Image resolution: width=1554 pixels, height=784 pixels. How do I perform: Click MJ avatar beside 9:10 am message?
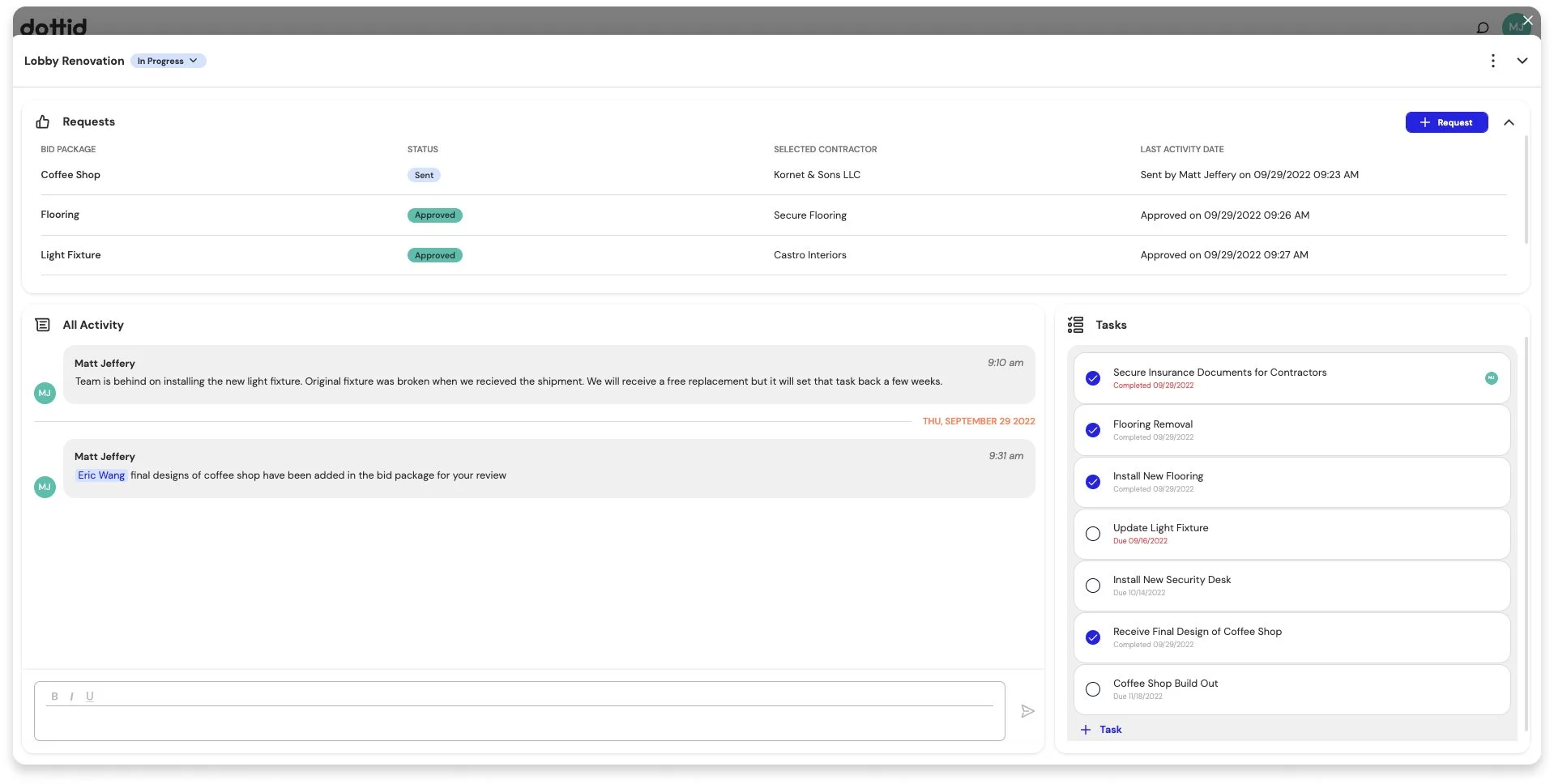click(45, 393)
